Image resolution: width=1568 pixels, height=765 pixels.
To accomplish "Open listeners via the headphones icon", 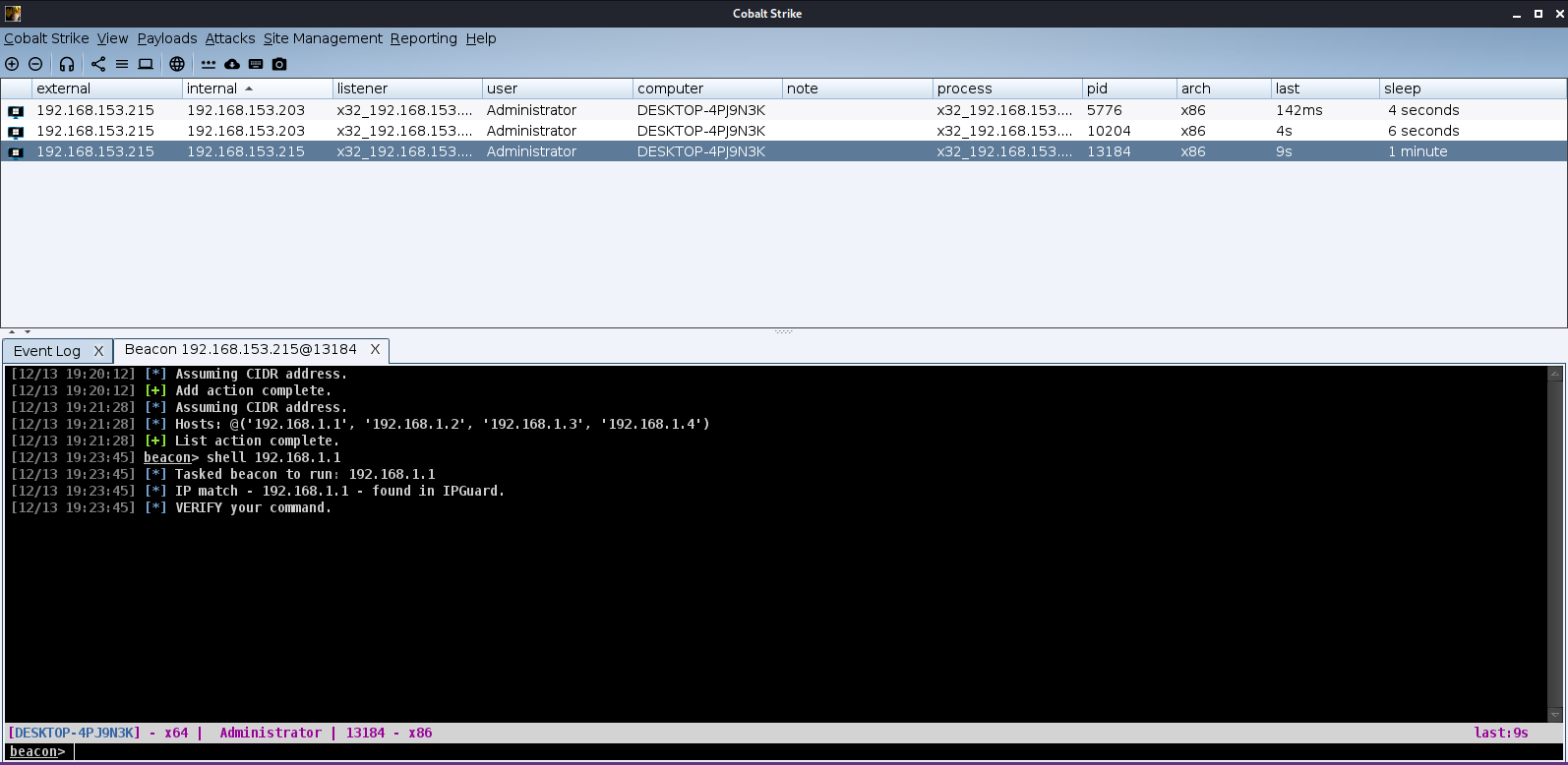I will (67, 64).
